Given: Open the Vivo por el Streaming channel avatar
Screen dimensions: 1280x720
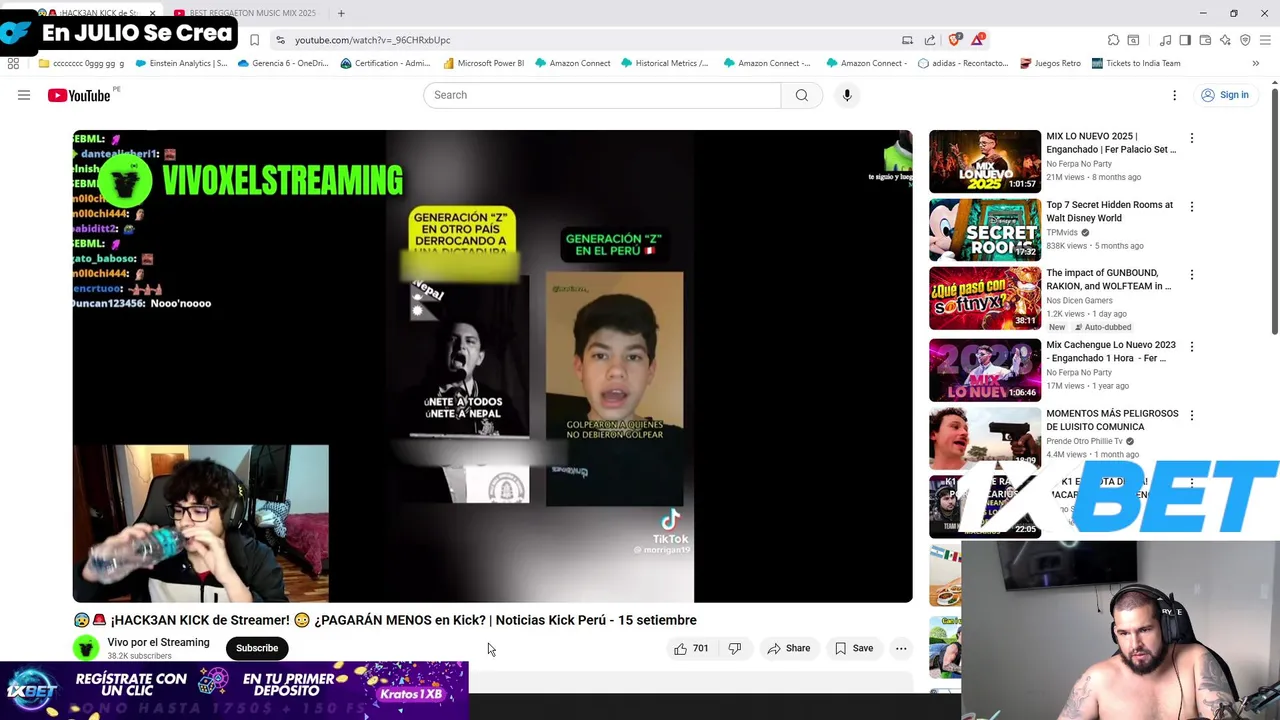Looking at the screenshot, I should pos(86,648).
